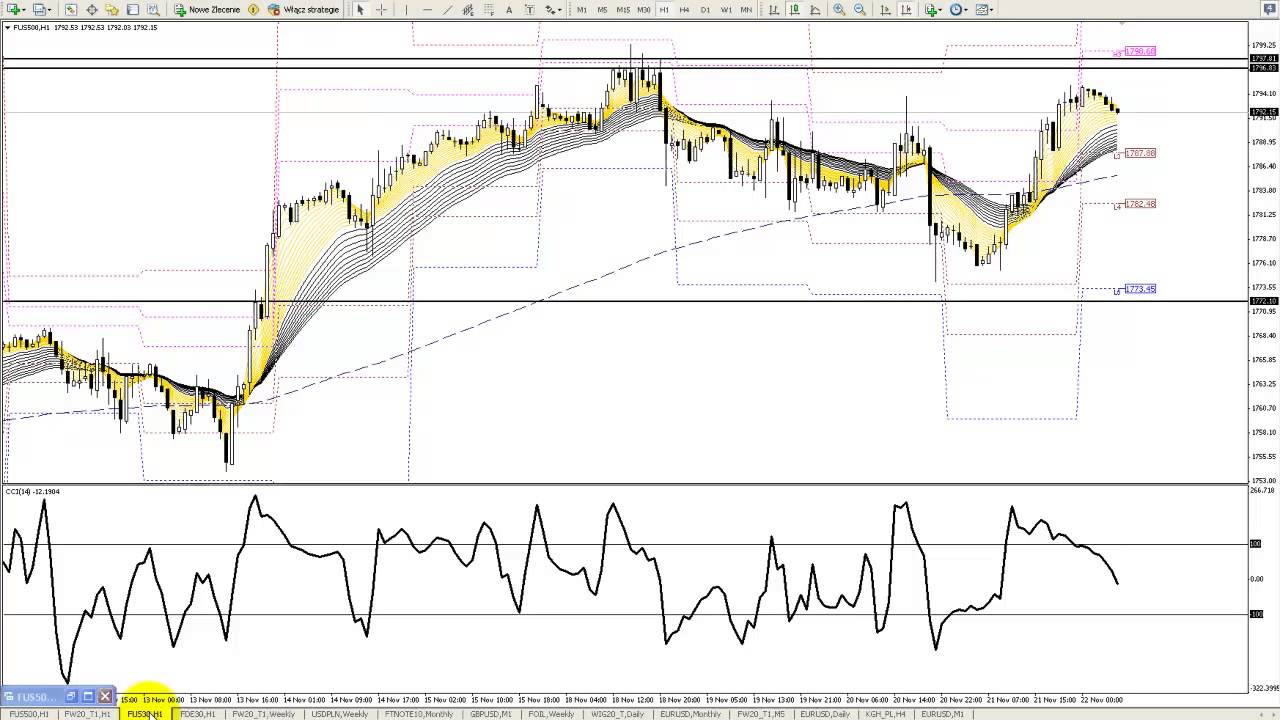Set timeframe to M30

tap(644, 9)
